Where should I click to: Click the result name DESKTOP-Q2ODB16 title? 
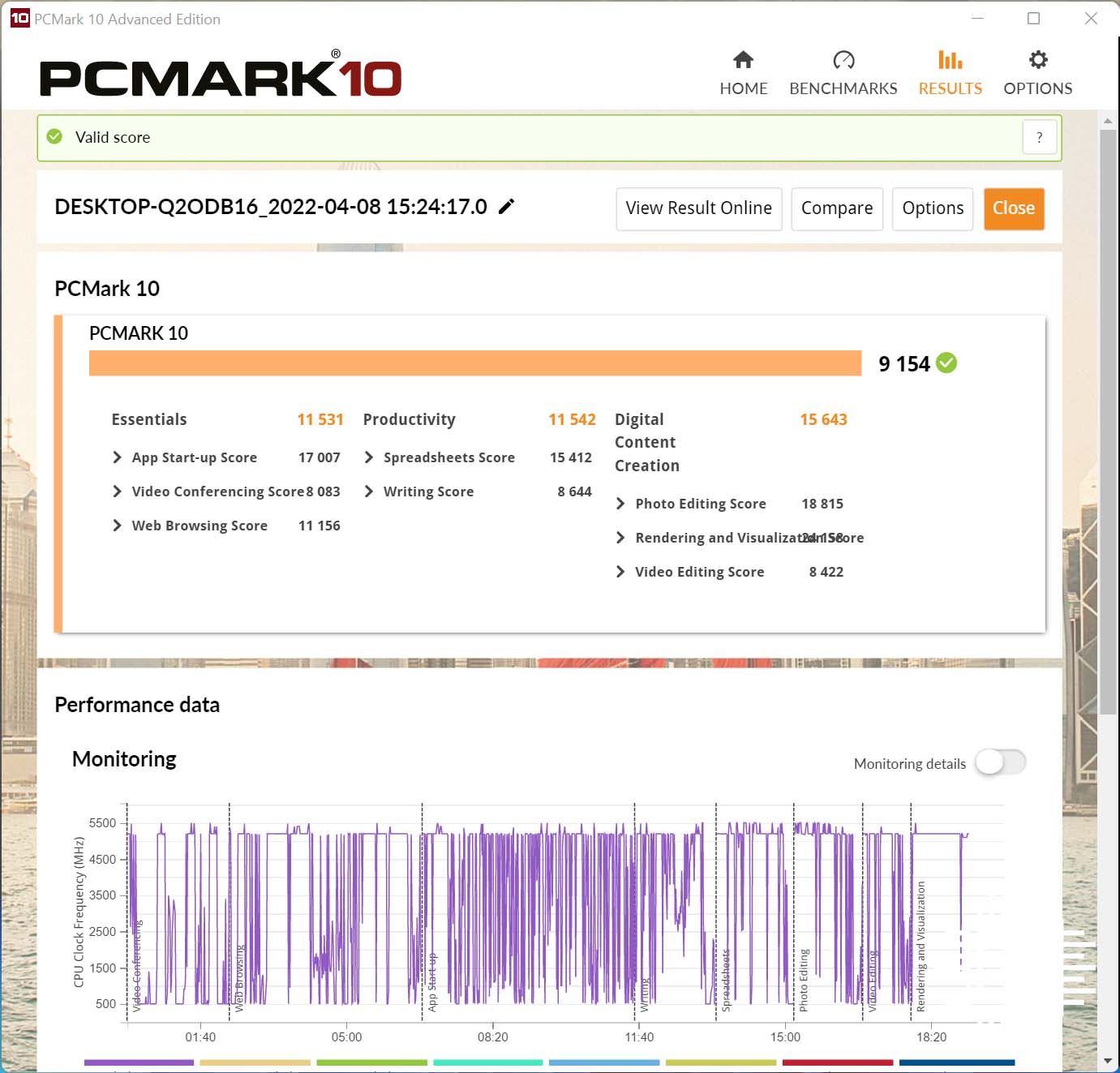270,207
